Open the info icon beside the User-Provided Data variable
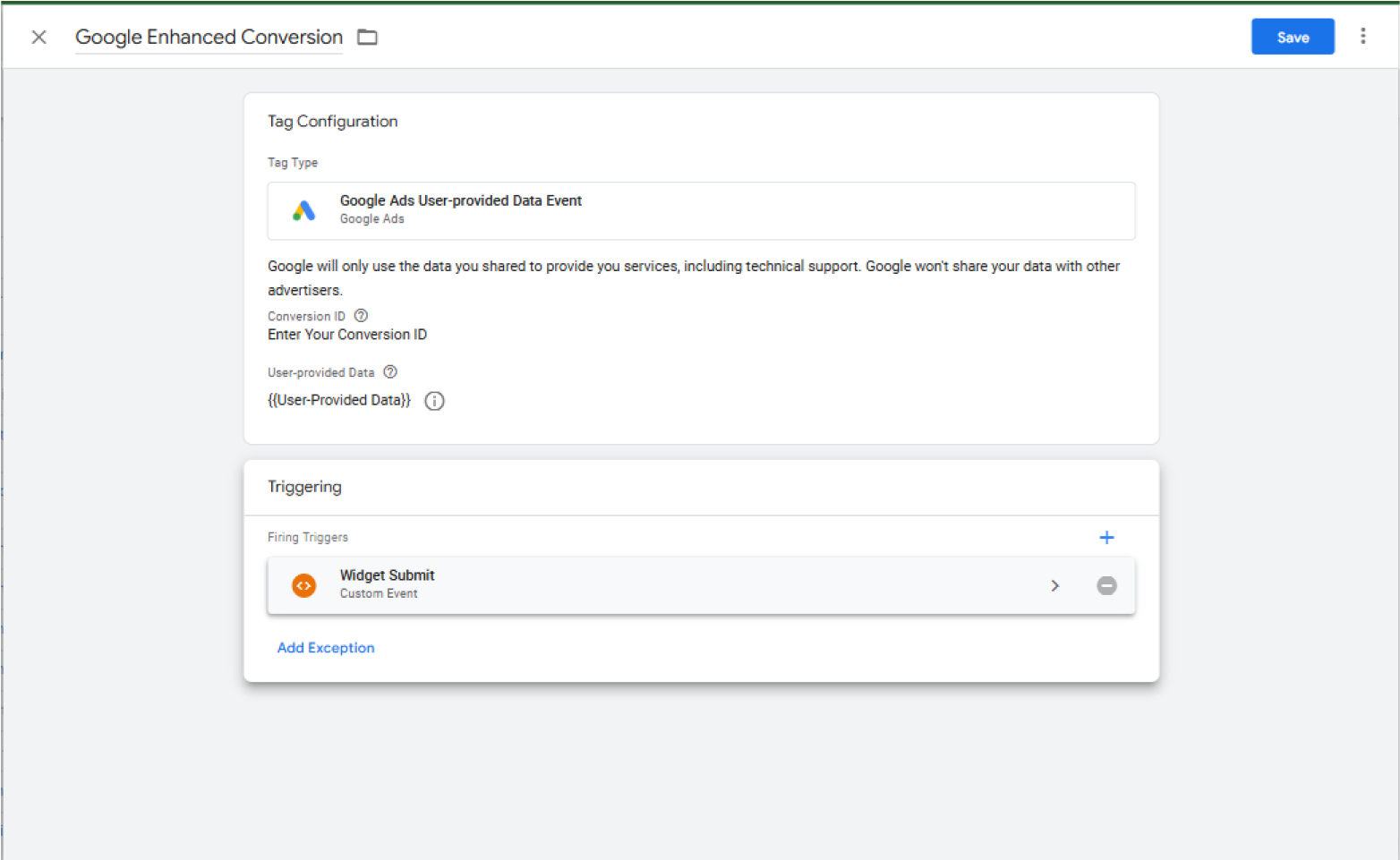 tap(434, 401)
